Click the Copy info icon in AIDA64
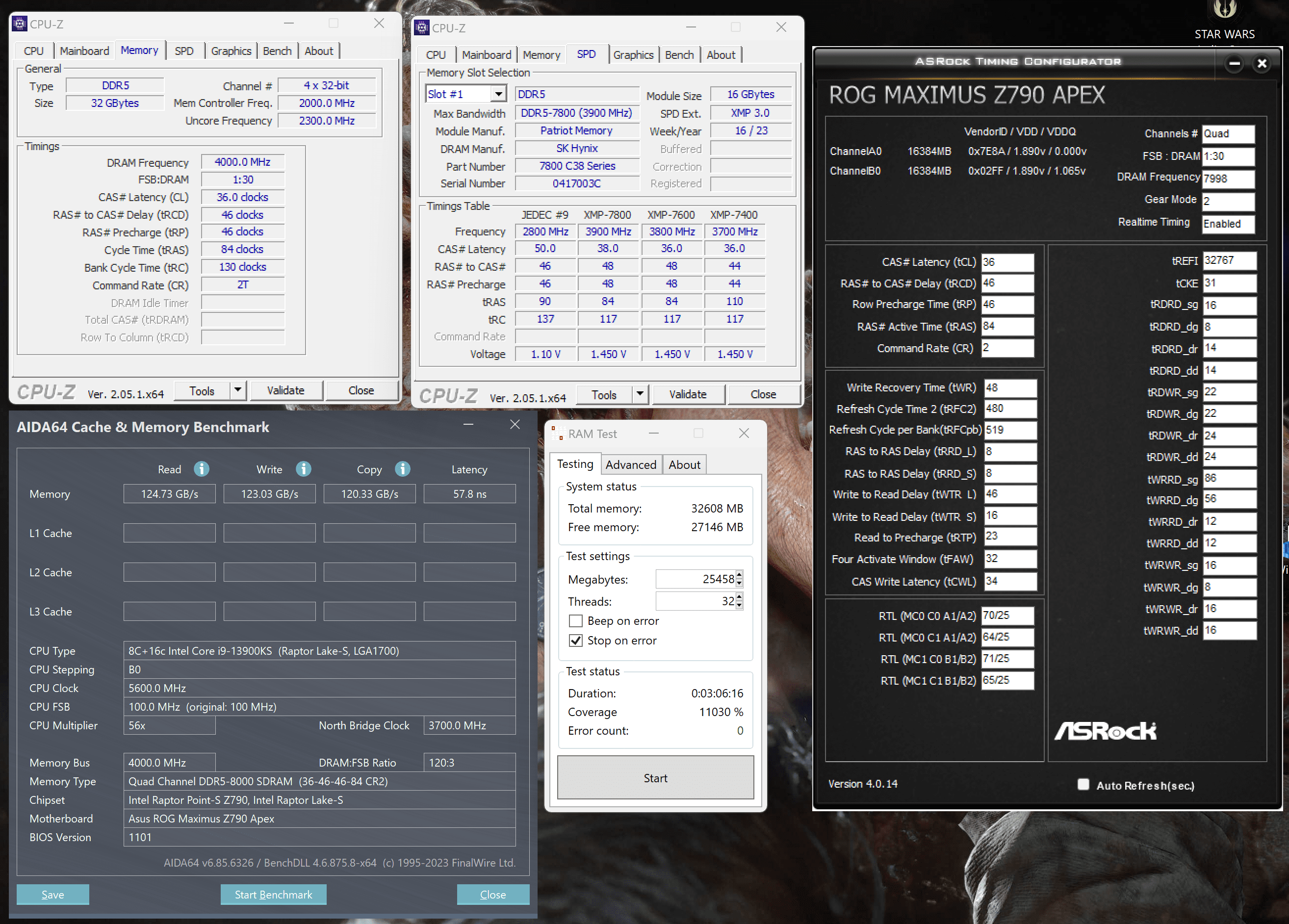Image resolution: width=1289 pixels, height=924 pixels. click(x=402, y=469)
